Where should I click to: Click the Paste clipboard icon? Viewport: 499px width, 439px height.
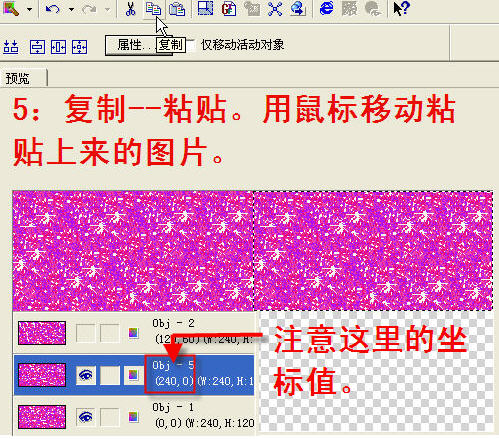(177, 9)
